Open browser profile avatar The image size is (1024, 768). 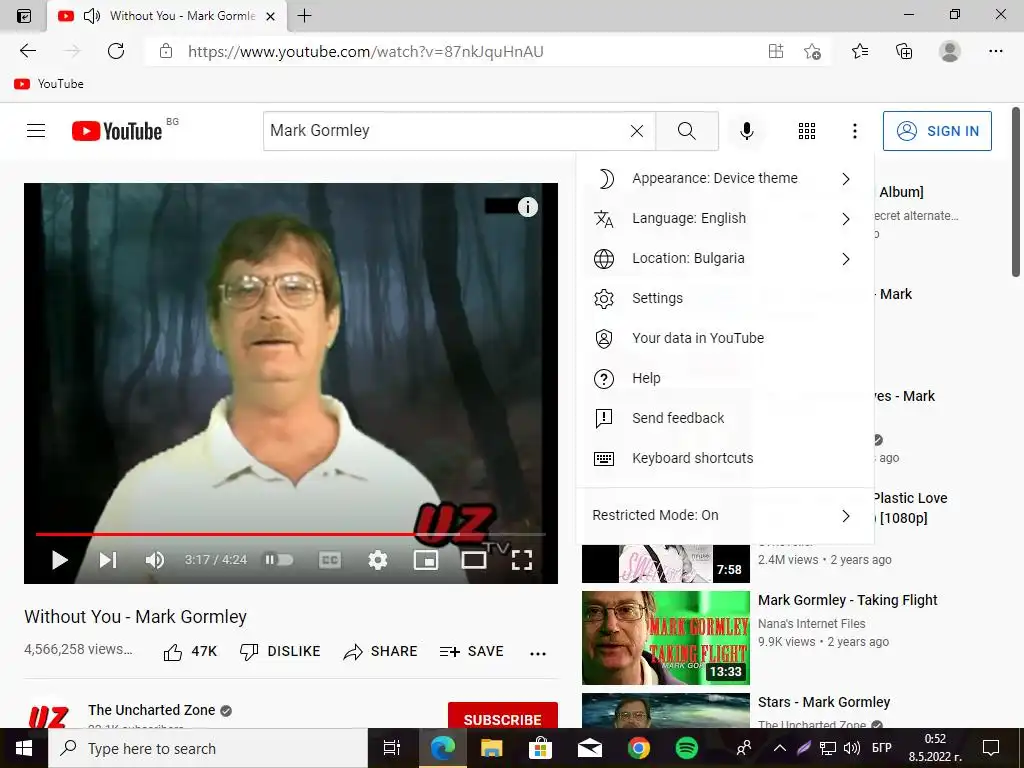tap(950, 51)
